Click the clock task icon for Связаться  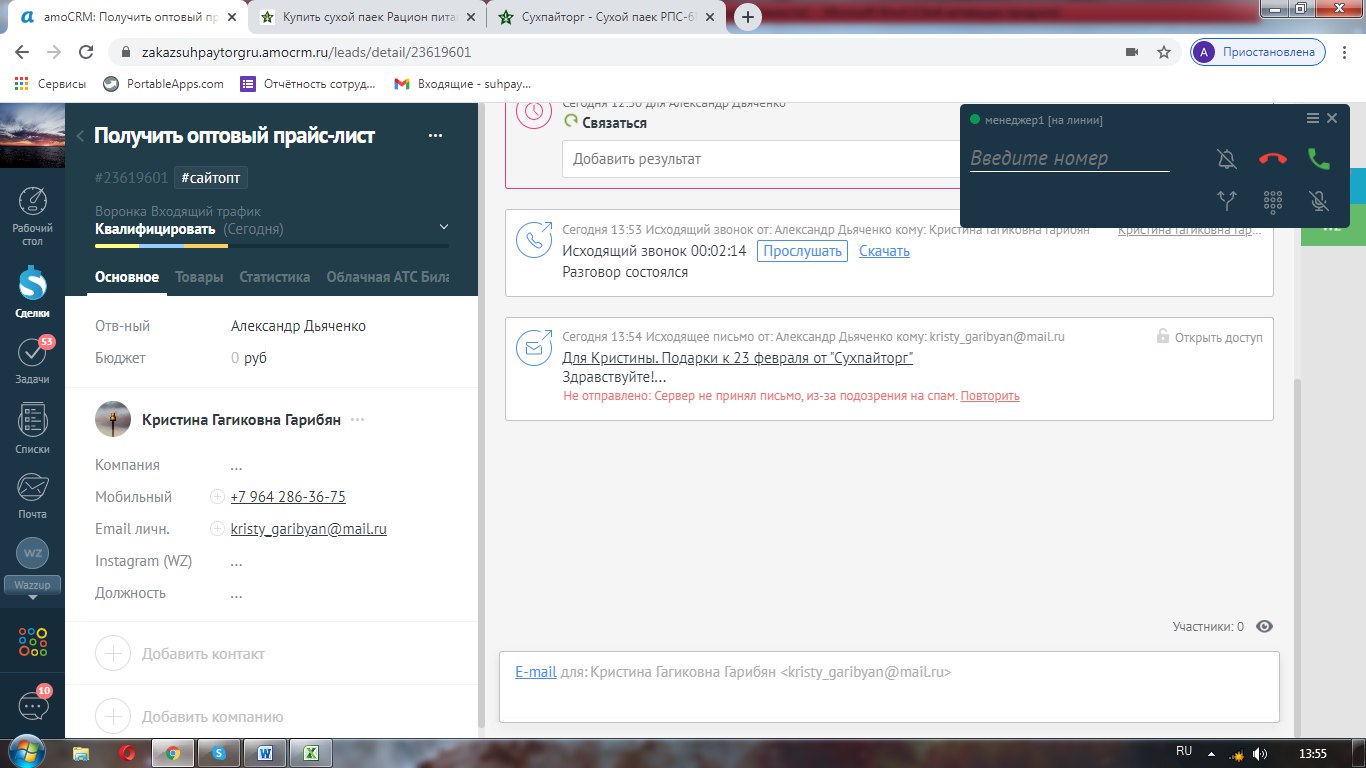[534, 112]
